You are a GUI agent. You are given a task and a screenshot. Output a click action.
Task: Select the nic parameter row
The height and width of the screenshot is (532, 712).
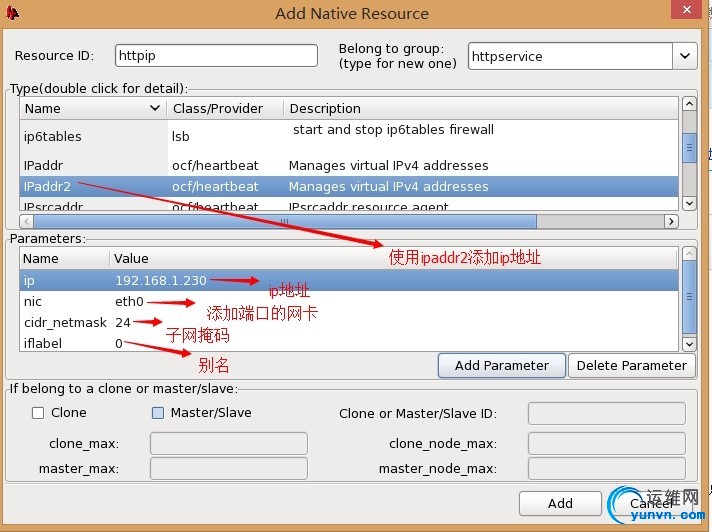pos(349,301)
